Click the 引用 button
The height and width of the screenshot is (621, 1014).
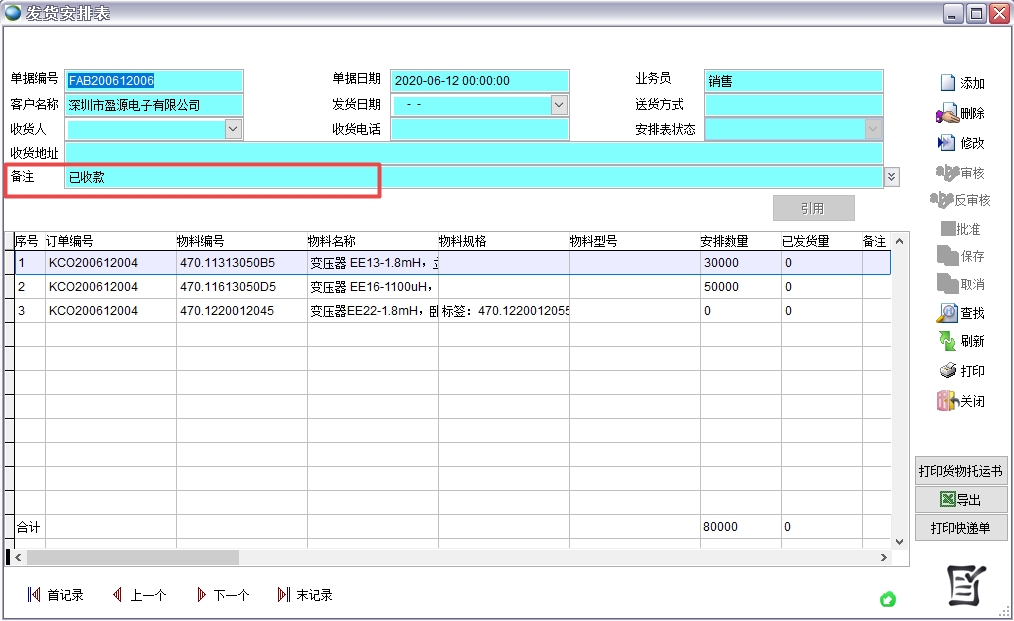tap(813, 207)
